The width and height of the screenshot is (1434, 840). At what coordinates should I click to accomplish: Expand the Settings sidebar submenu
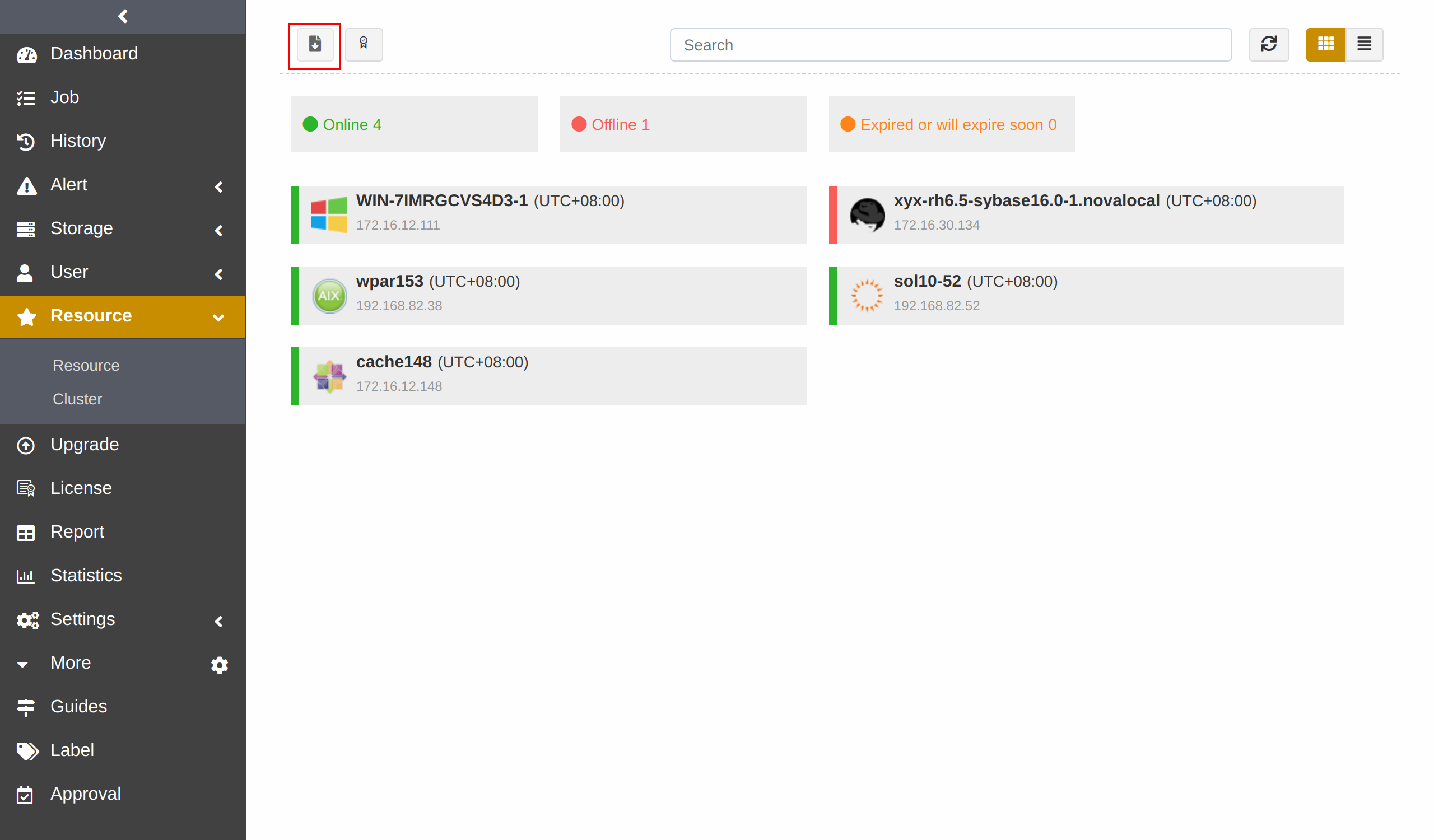(x=122, y=619)
